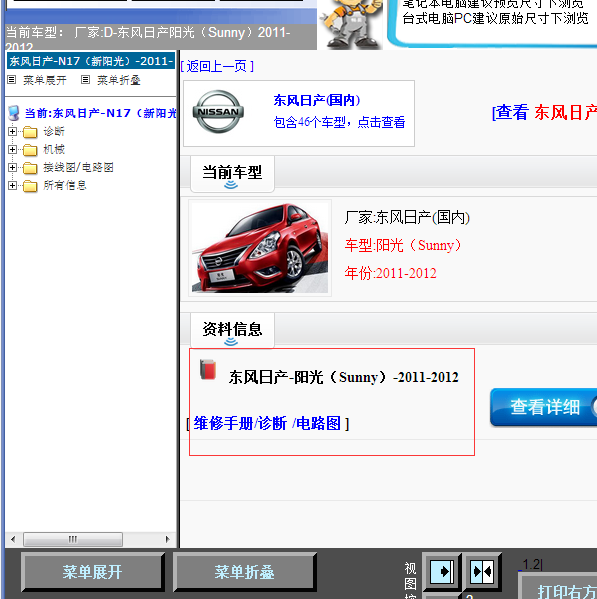Click the 接线图/电路图 folder icon
The height and width of the screenshot is (599, 597).
click(x=30, y=168)
